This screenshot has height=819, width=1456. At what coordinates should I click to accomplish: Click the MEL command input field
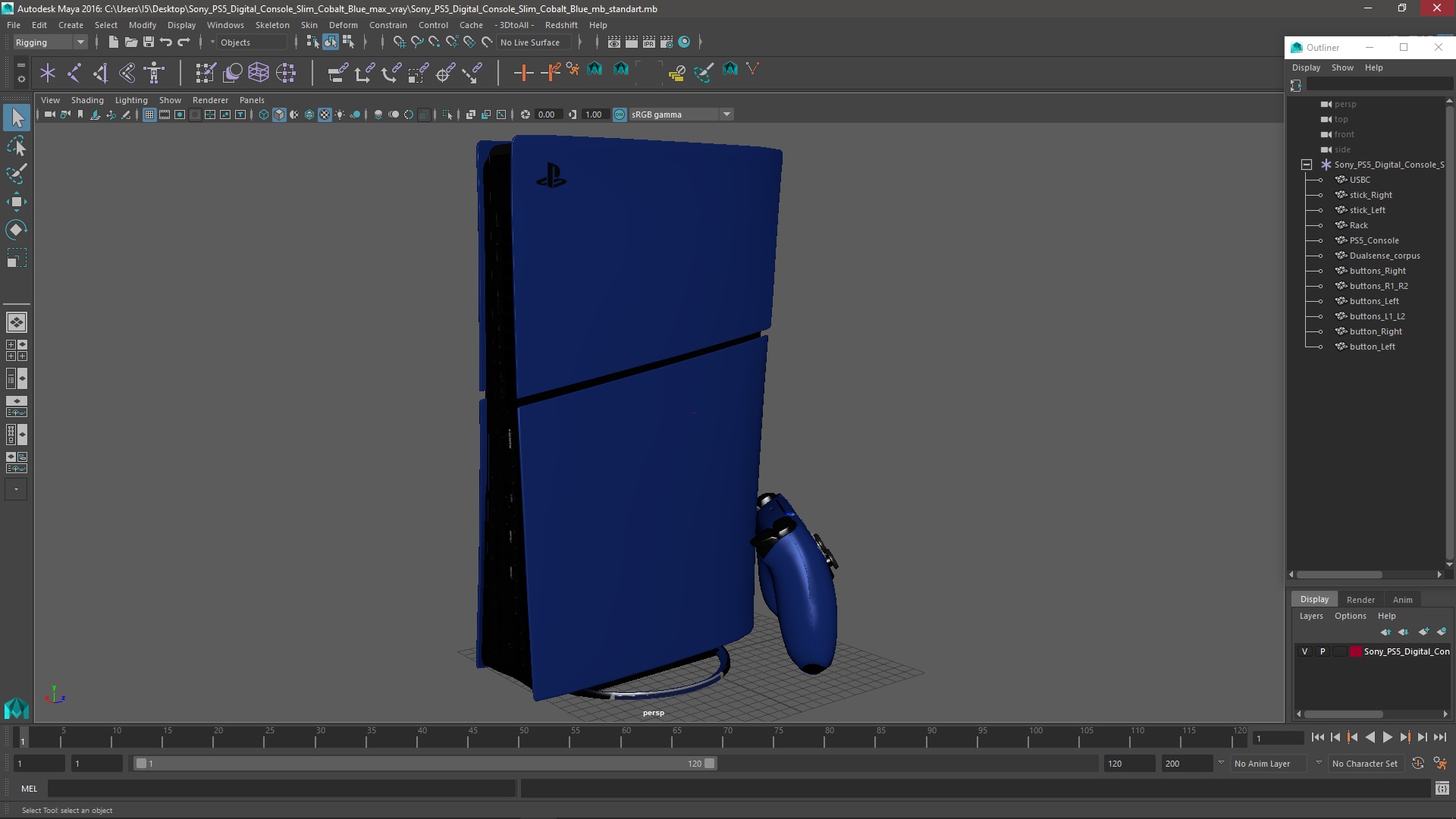coord(281,789)
